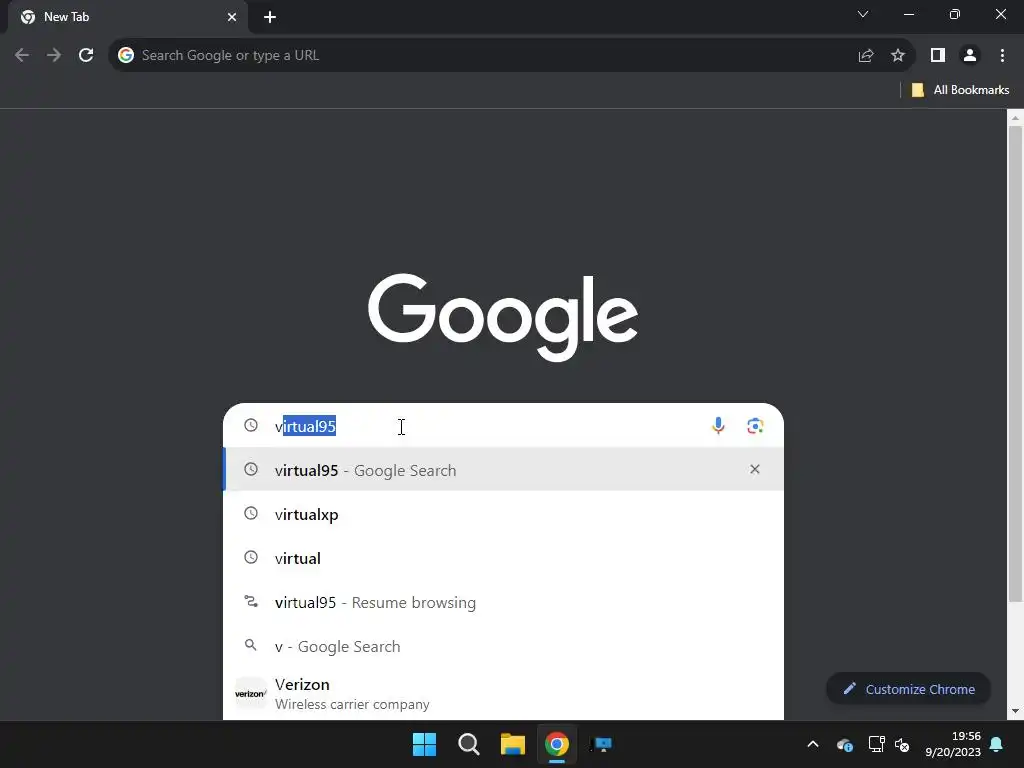Open All Bookmarks folder
1024x768 pixels.
click(960, 90)
